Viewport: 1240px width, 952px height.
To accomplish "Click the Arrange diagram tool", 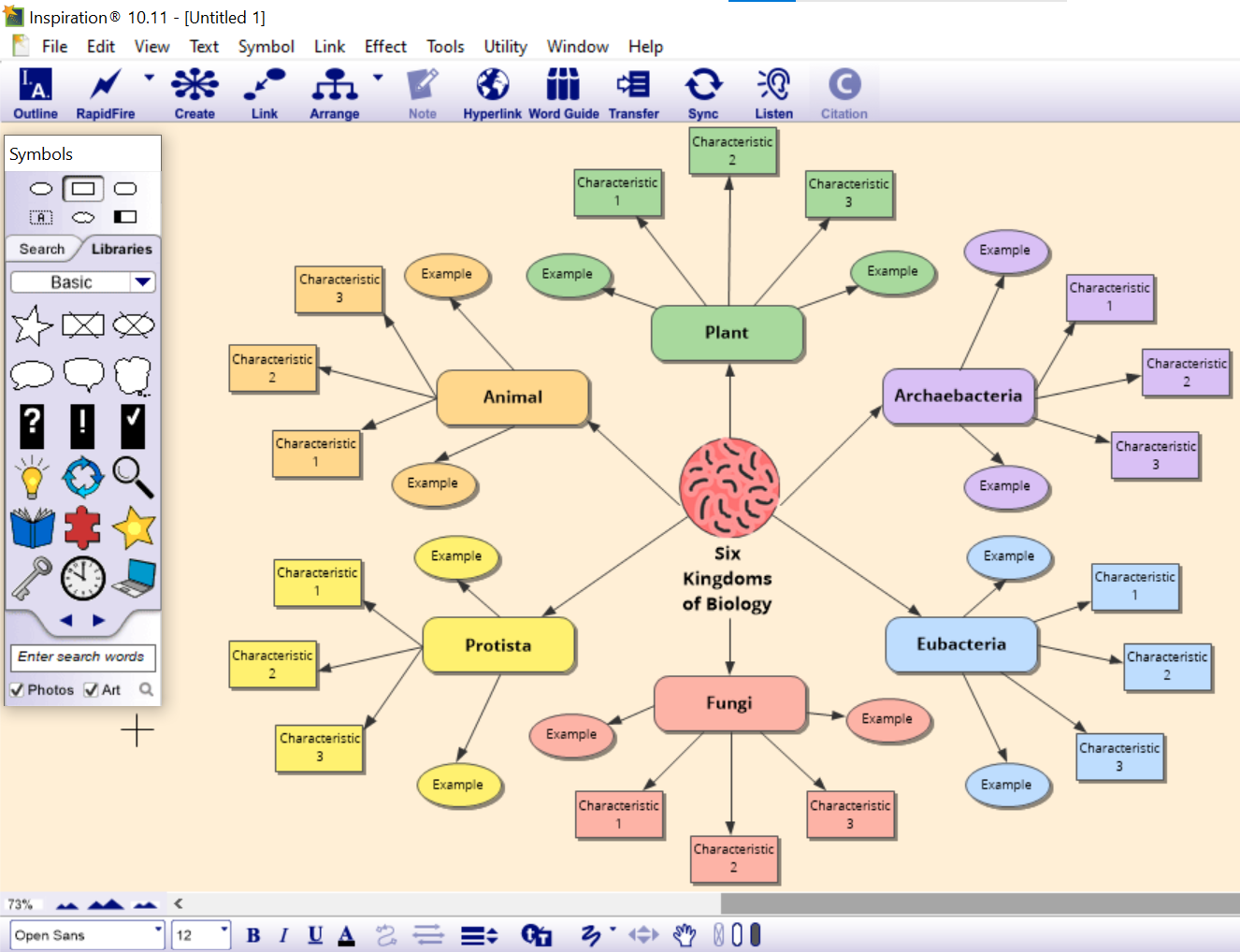I will [x=335, y=94].
